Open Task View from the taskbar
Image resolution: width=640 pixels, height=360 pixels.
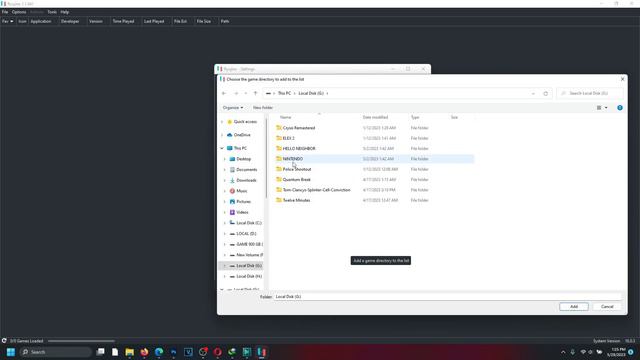click(100, 352)
